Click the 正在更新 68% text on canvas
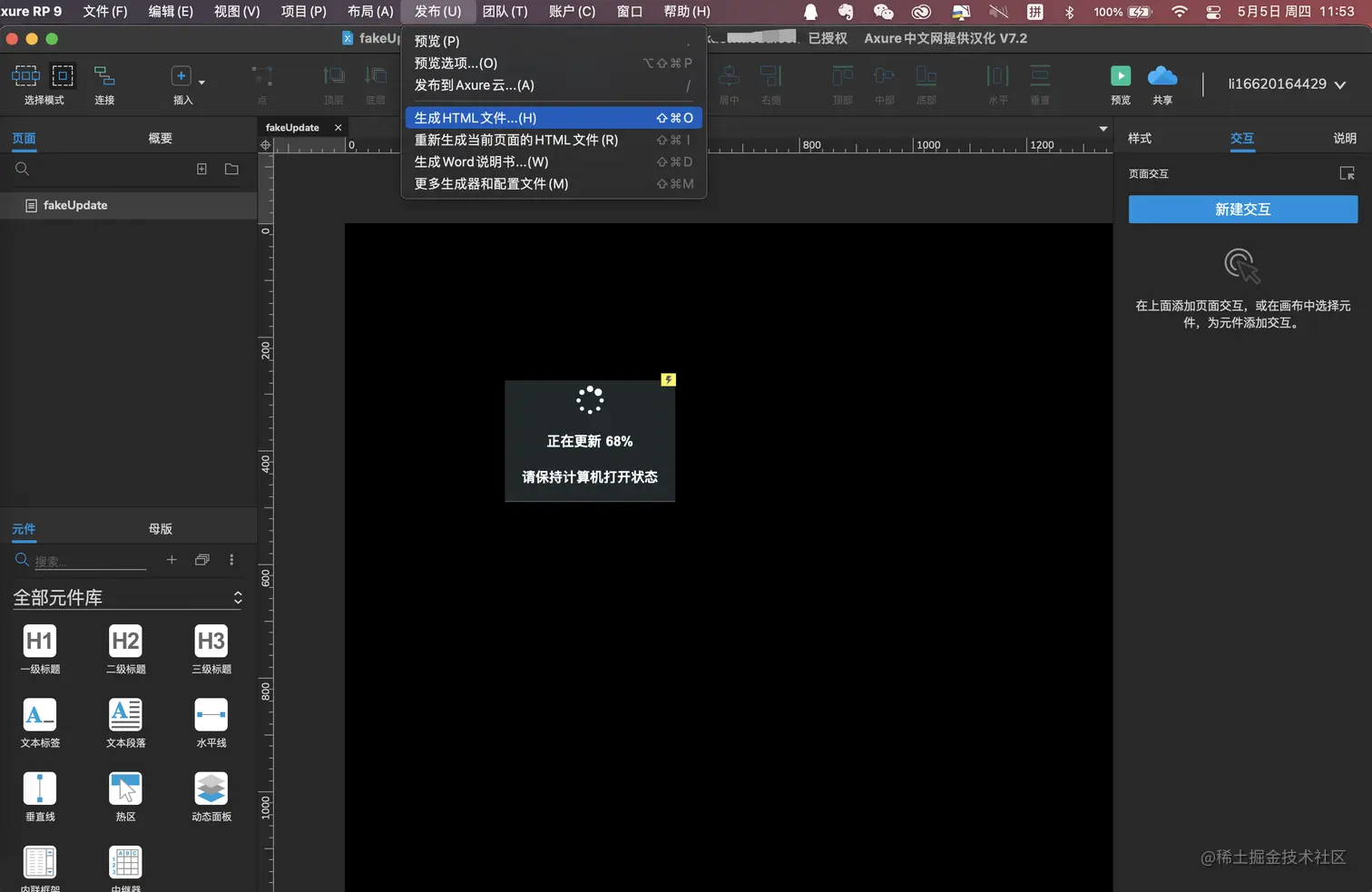 tap(590, 442)
